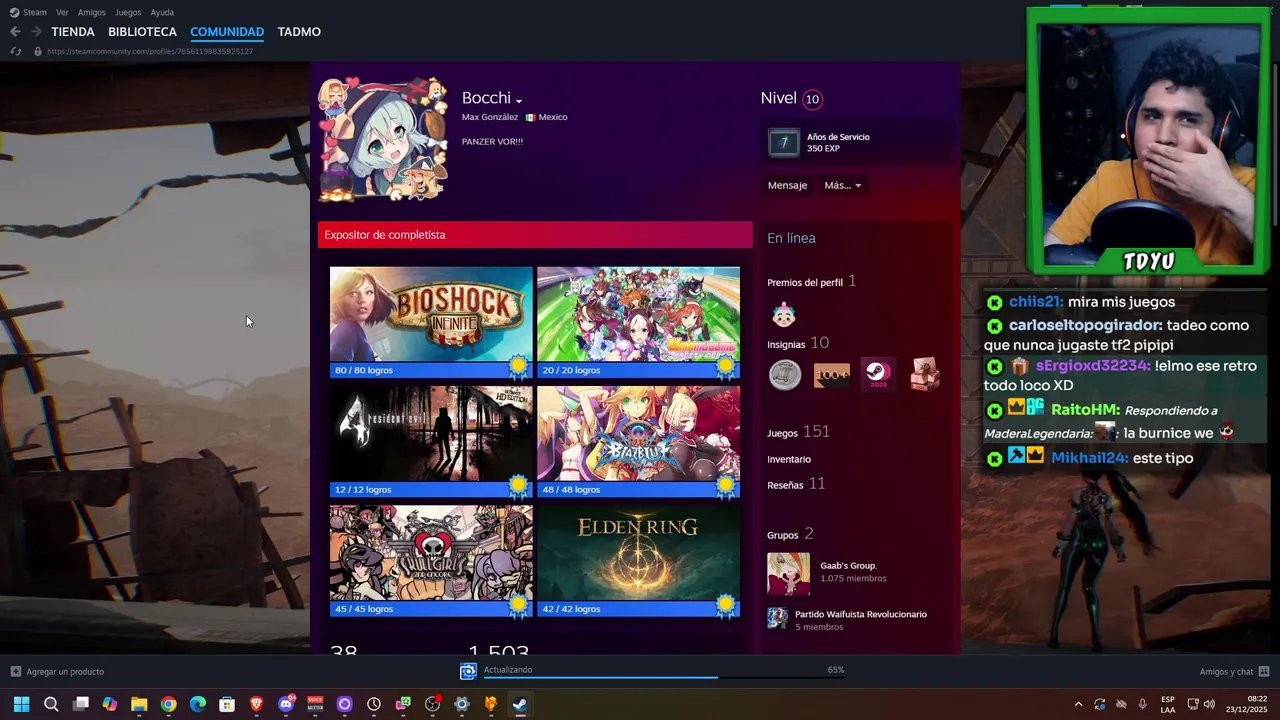Click the Mensaje button

click(787, 185)
